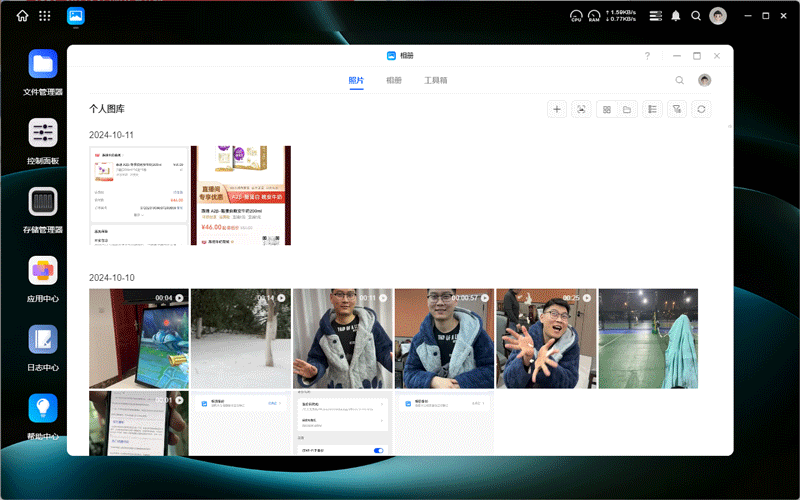
Task: Refresh the personal gallery
Action: tap(702, 109)
